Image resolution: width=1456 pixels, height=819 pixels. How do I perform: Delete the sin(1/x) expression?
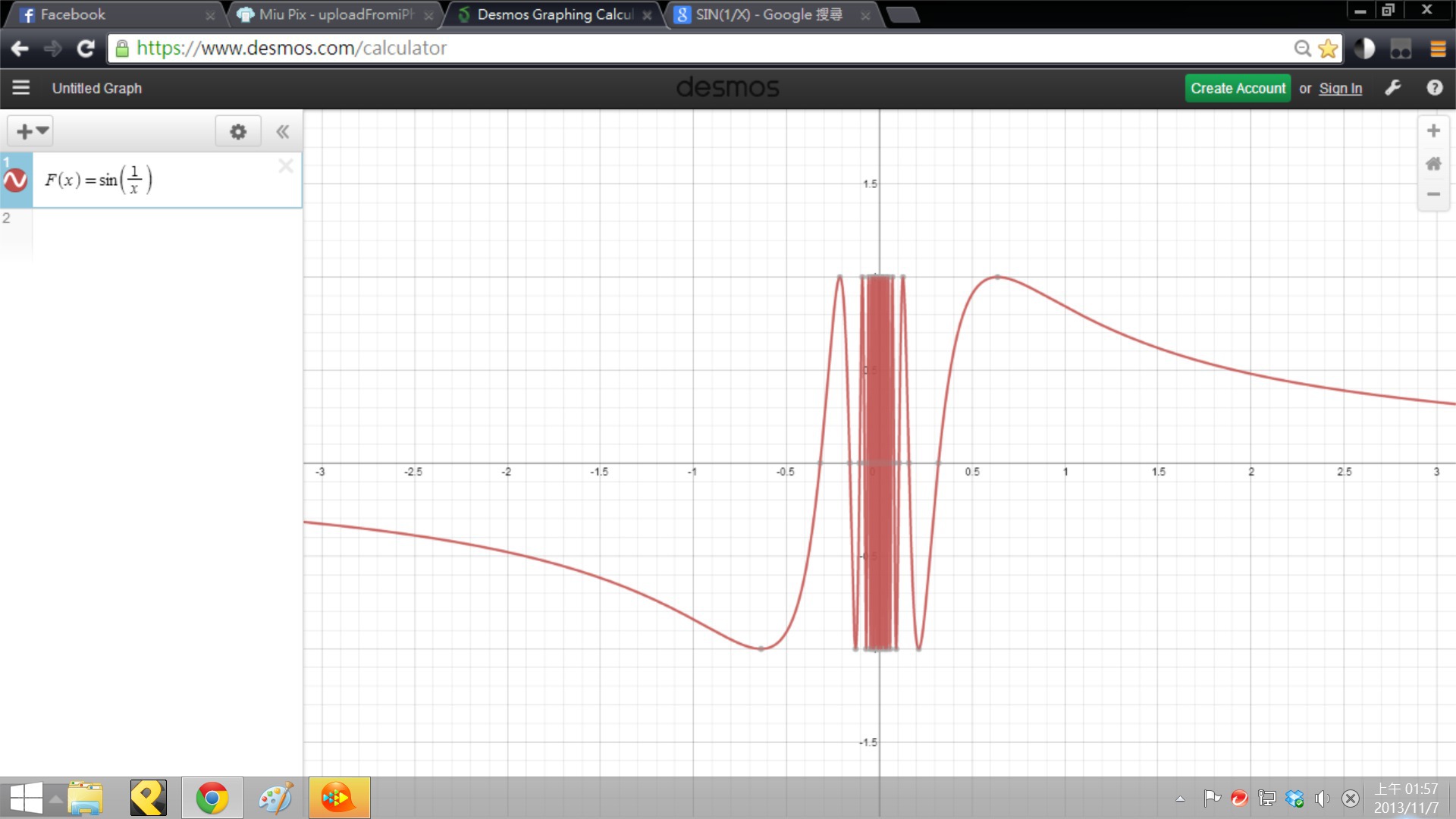coord(286,166)
